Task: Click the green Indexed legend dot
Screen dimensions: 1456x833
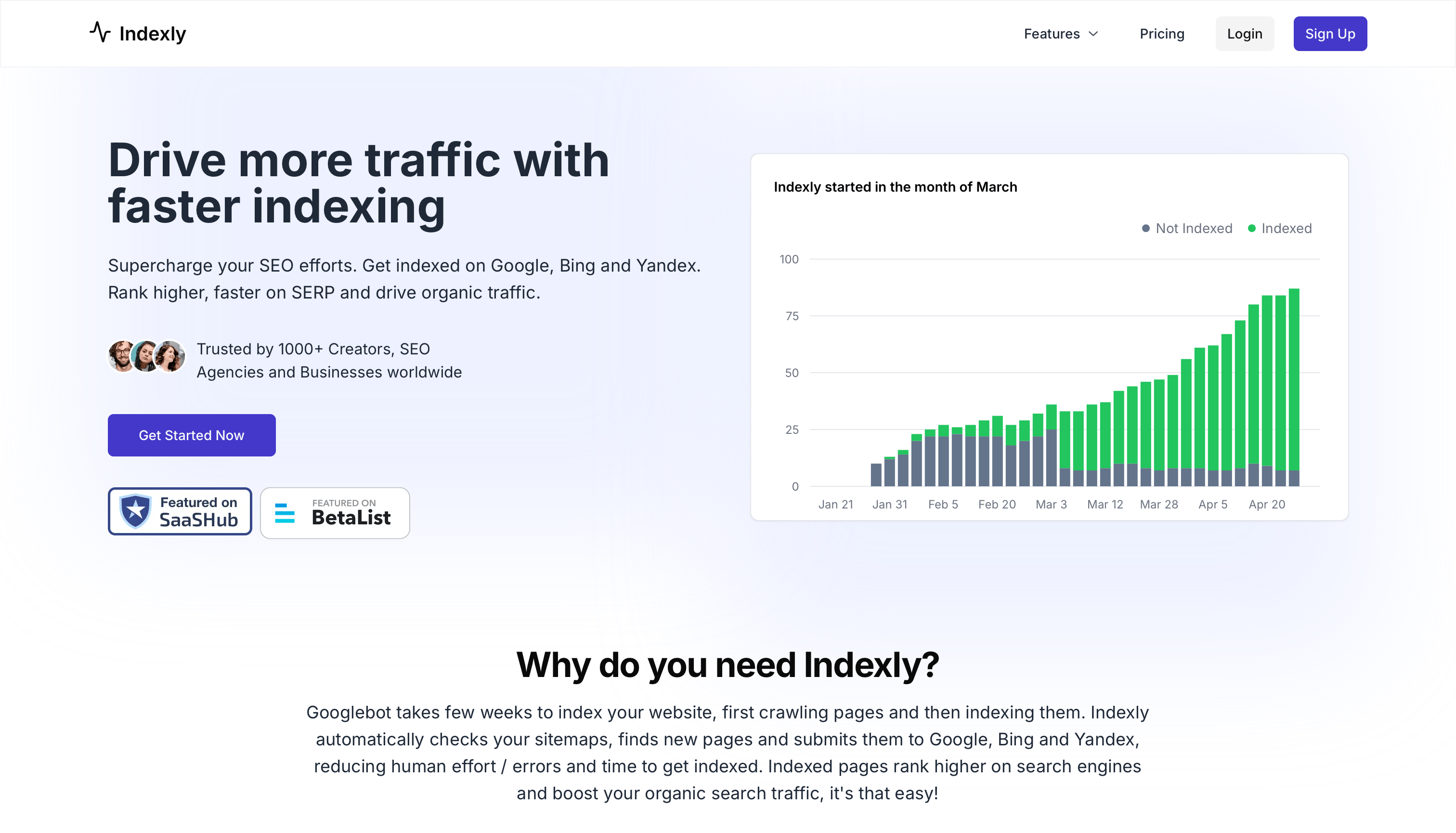Action: (x=1251, y=228)
